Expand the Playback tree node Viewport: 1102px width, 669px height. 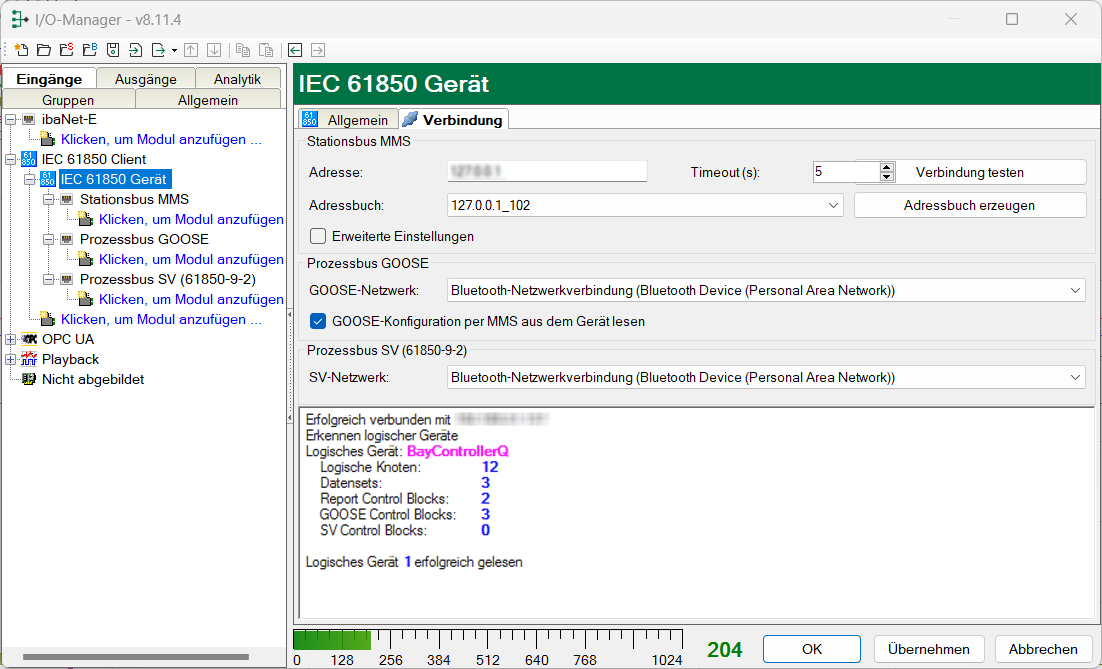point(11,359)
